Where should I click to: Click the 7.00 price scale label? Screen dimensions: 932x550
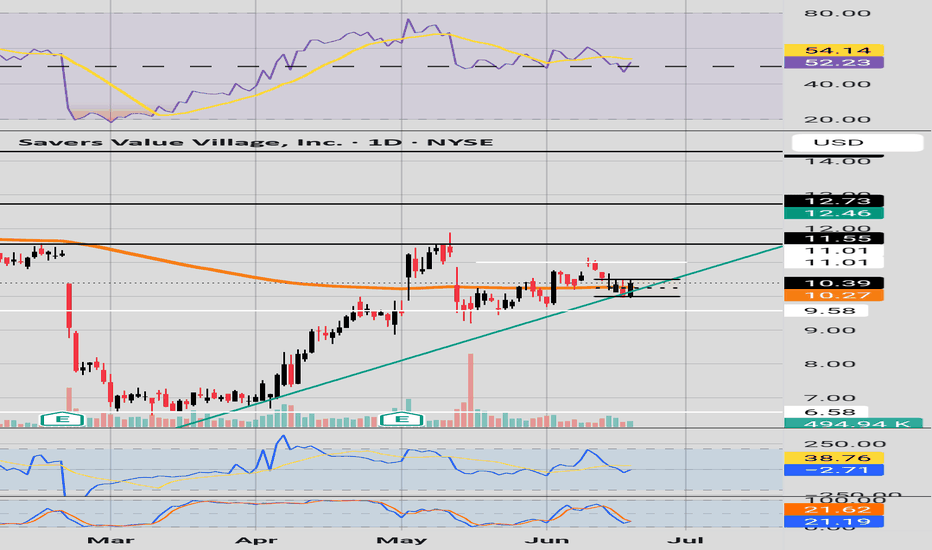[x=830, y=398]
